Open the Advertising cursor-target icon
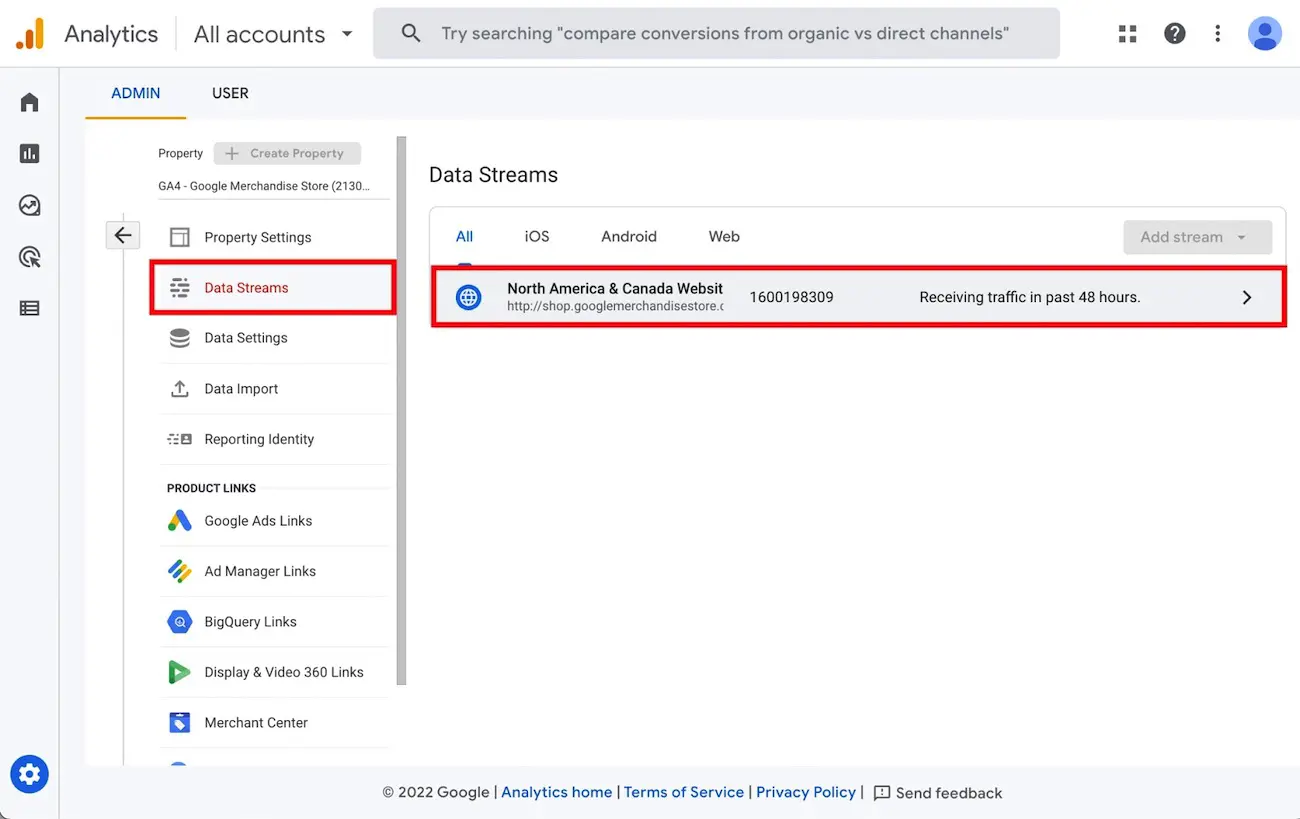This screenshot has width=1300, height=819. tap(30, 257)
